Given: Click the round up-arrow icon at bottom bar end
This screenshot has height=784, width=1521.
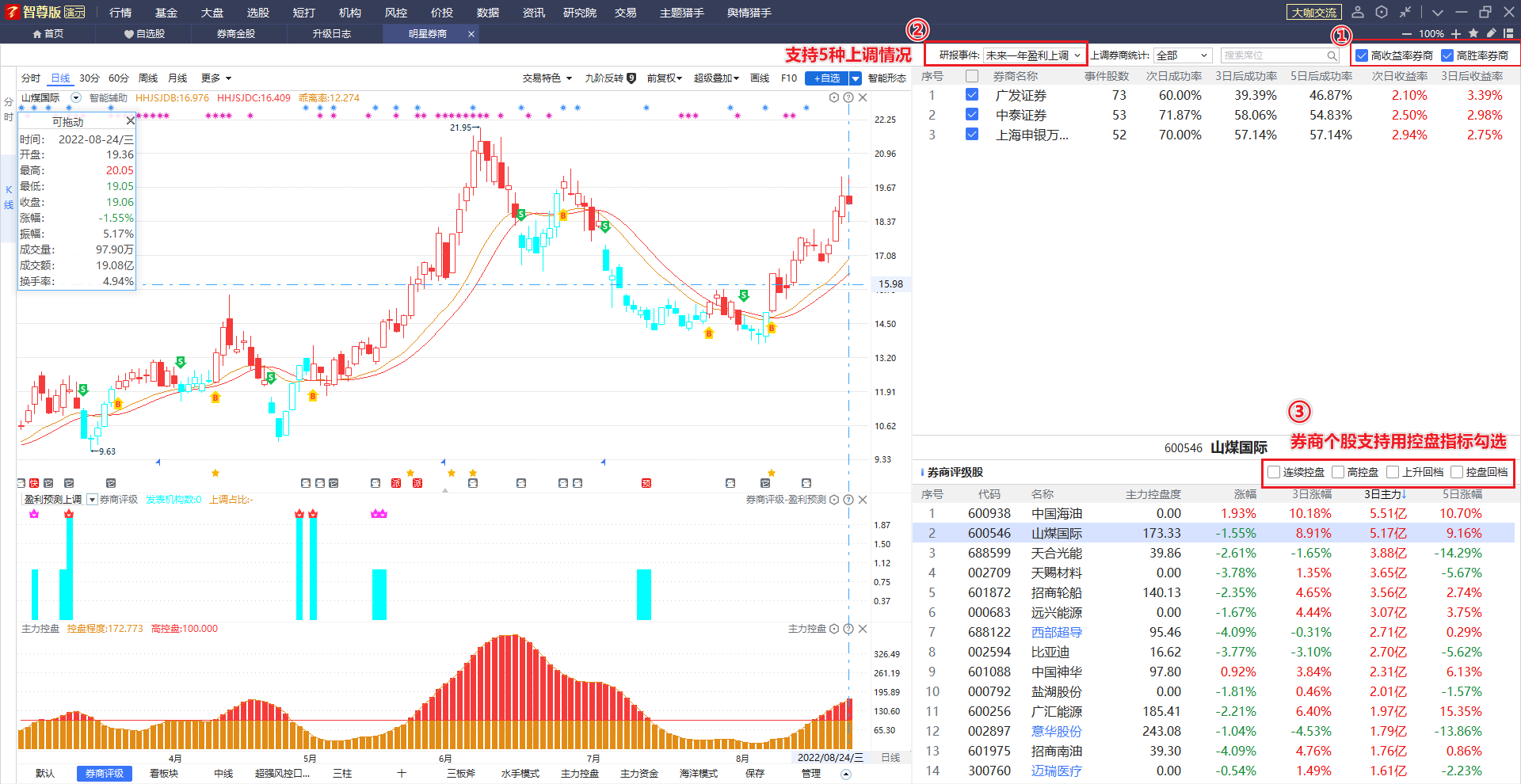Looking at the screenshot, I should click(x=846, y=774).
